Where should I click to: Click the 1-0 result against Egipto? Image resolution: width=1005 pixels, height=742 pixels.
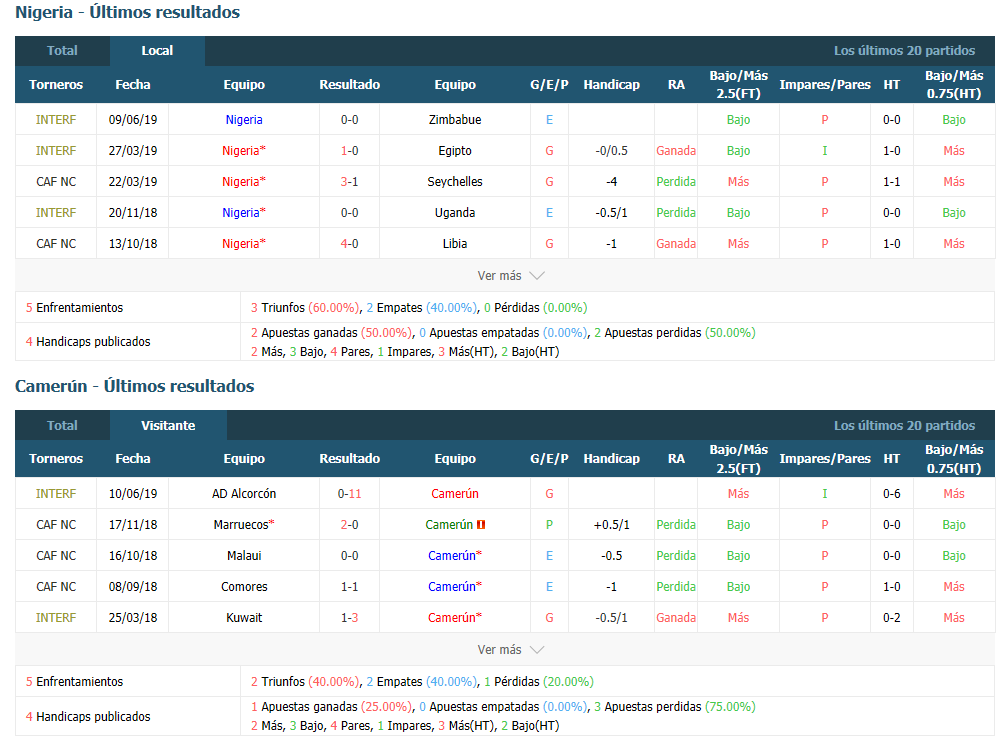click(x=349, y=151)
